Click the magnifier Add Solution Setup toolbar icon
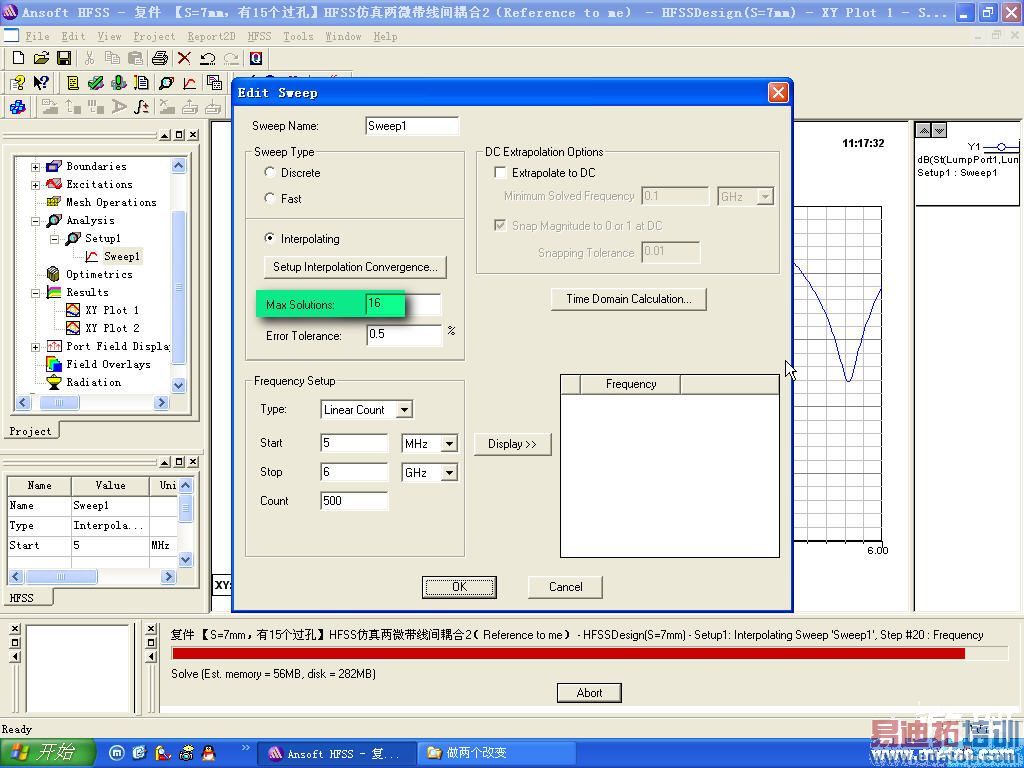Screen dimensions: 1024x768 [x=166, y=82]
